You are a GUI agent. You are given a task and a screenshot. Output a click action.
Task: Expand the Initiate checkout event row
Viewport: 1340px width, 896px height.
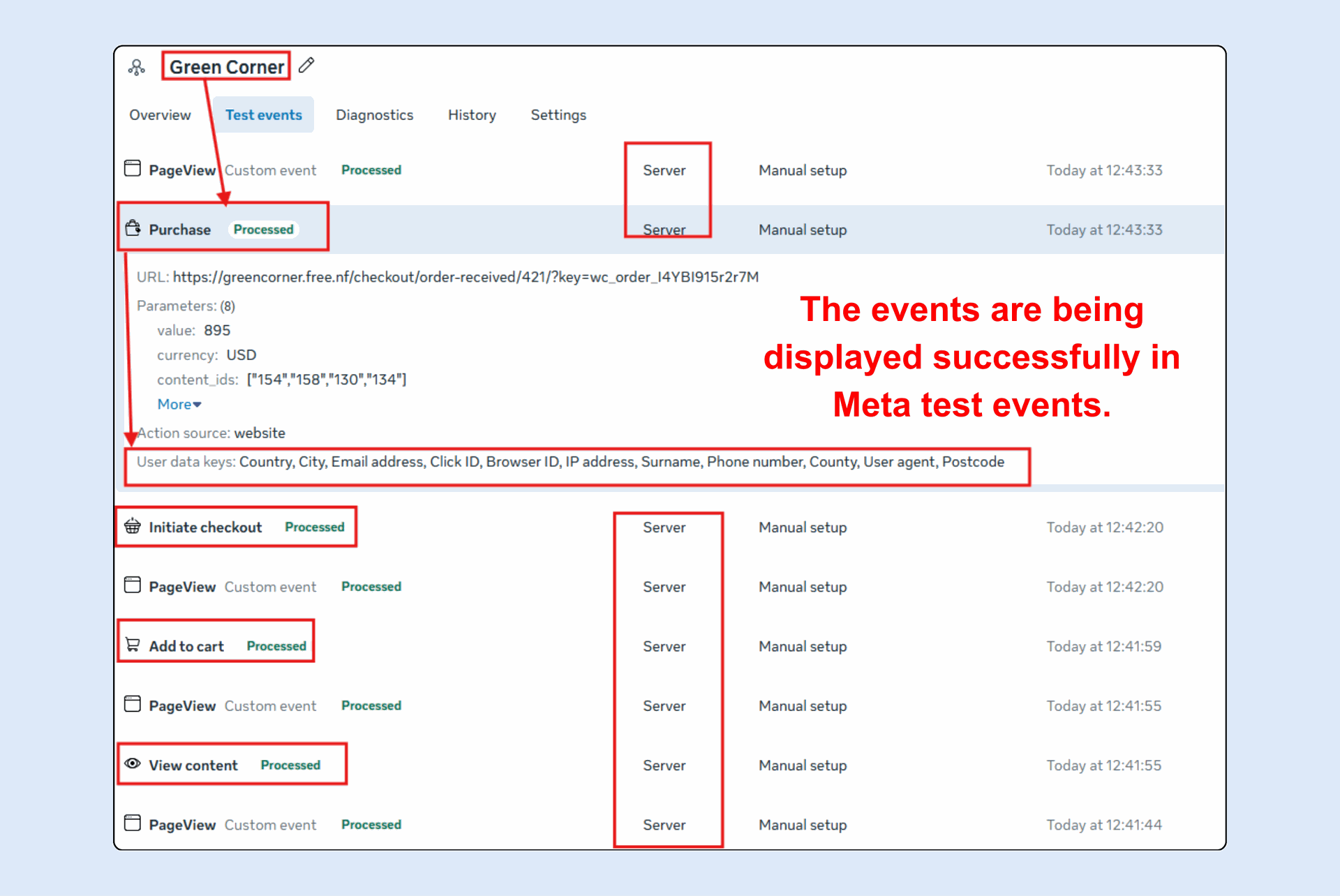[205, 528]
